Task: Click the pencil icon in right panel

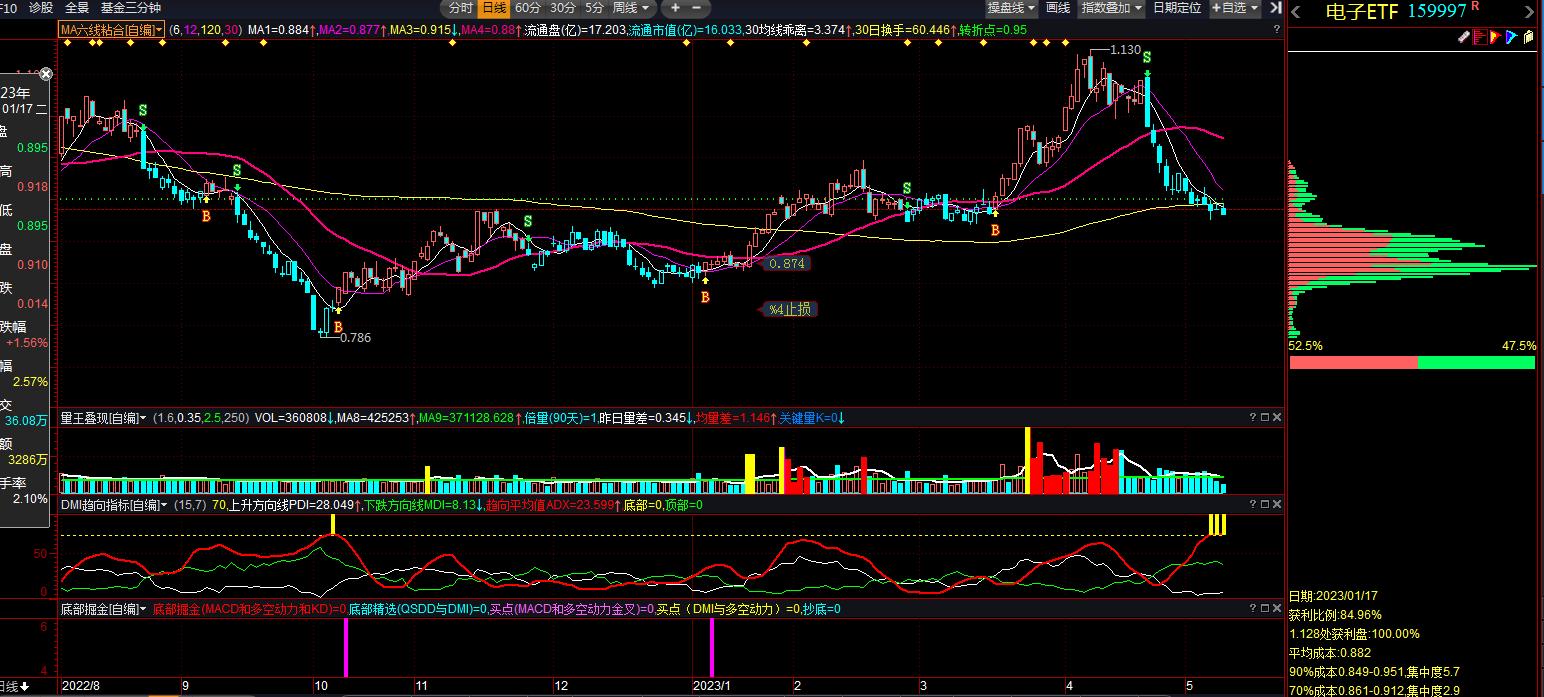Action: coord(1463,38)
